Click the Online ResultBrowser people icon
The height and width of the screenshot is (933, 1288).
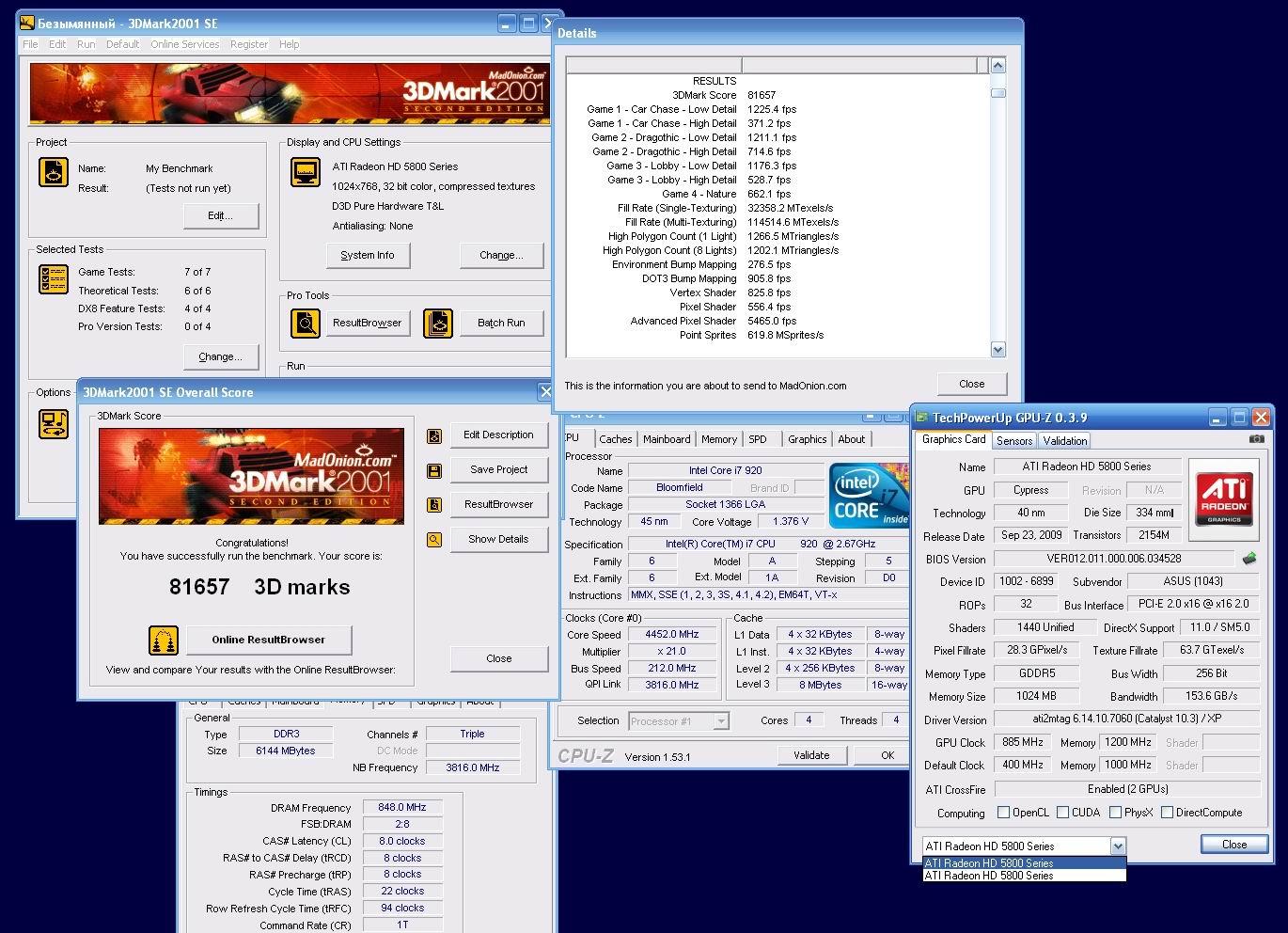(x=164, y=640)
